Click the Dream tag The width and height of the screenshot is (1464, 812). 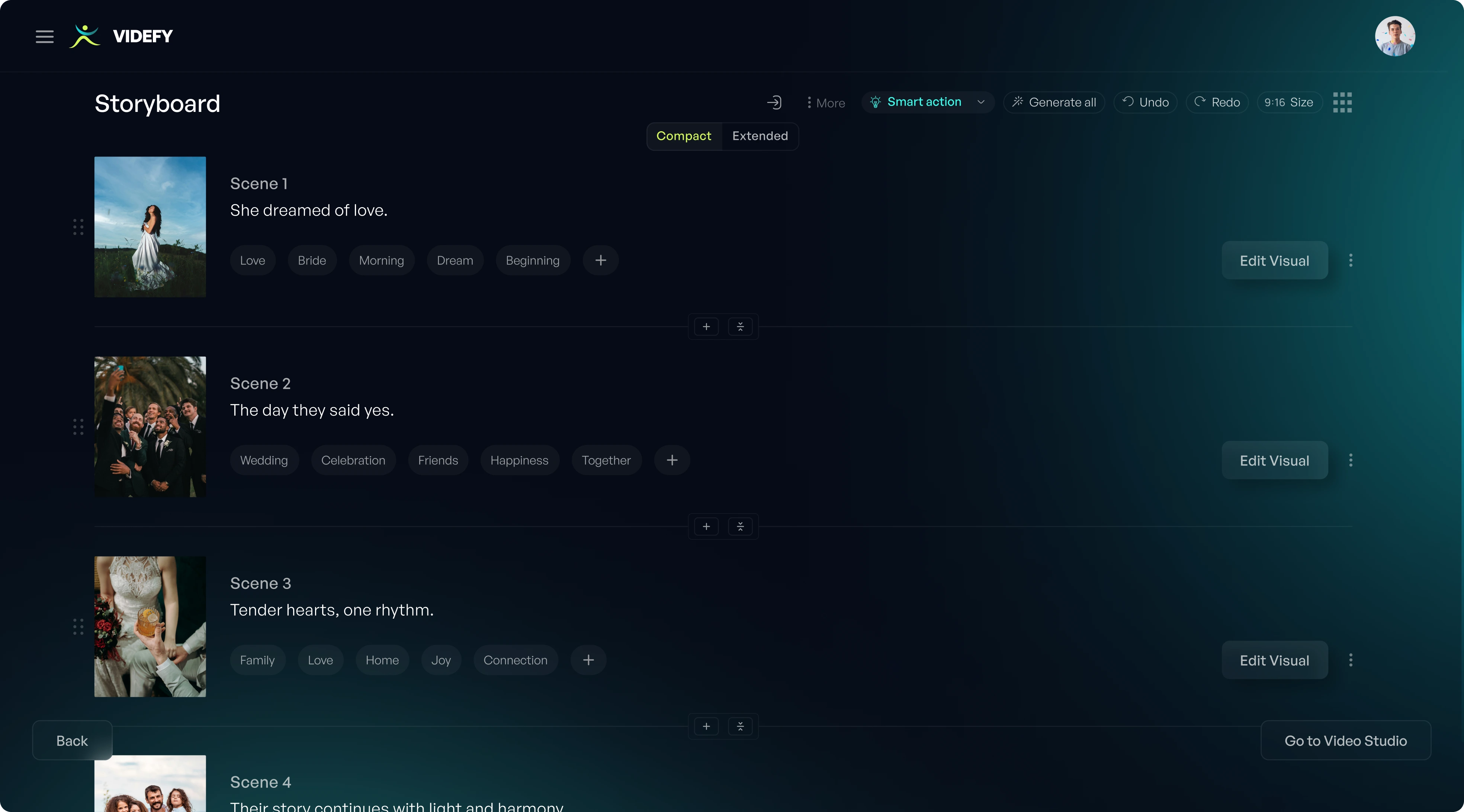pos(455,260)
